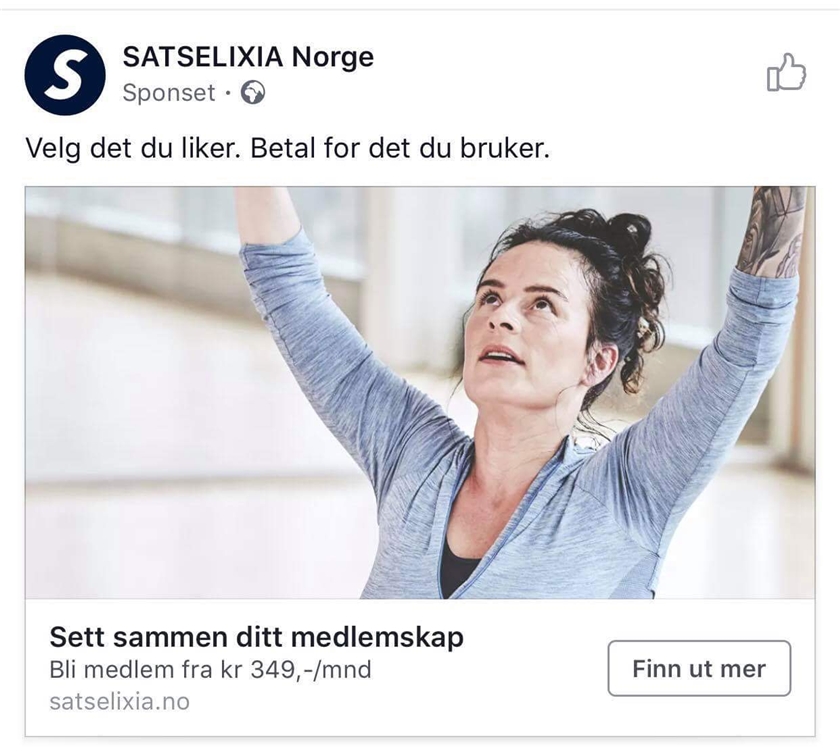
Task: Click the tattooed forearm in the ad image
Action: click(x=771, y=230)
